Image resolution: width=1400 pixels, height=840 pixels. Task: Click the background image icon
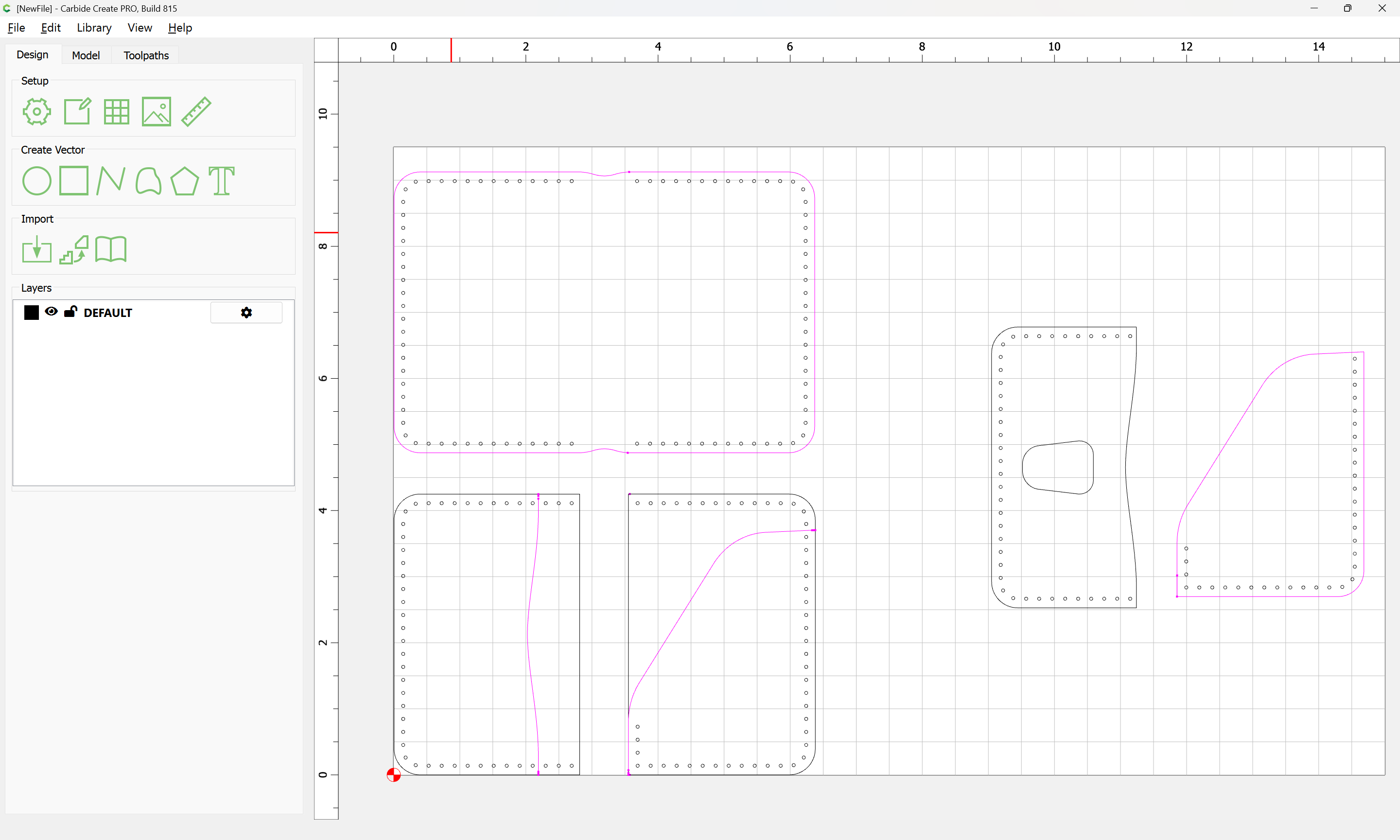[156, 111]
